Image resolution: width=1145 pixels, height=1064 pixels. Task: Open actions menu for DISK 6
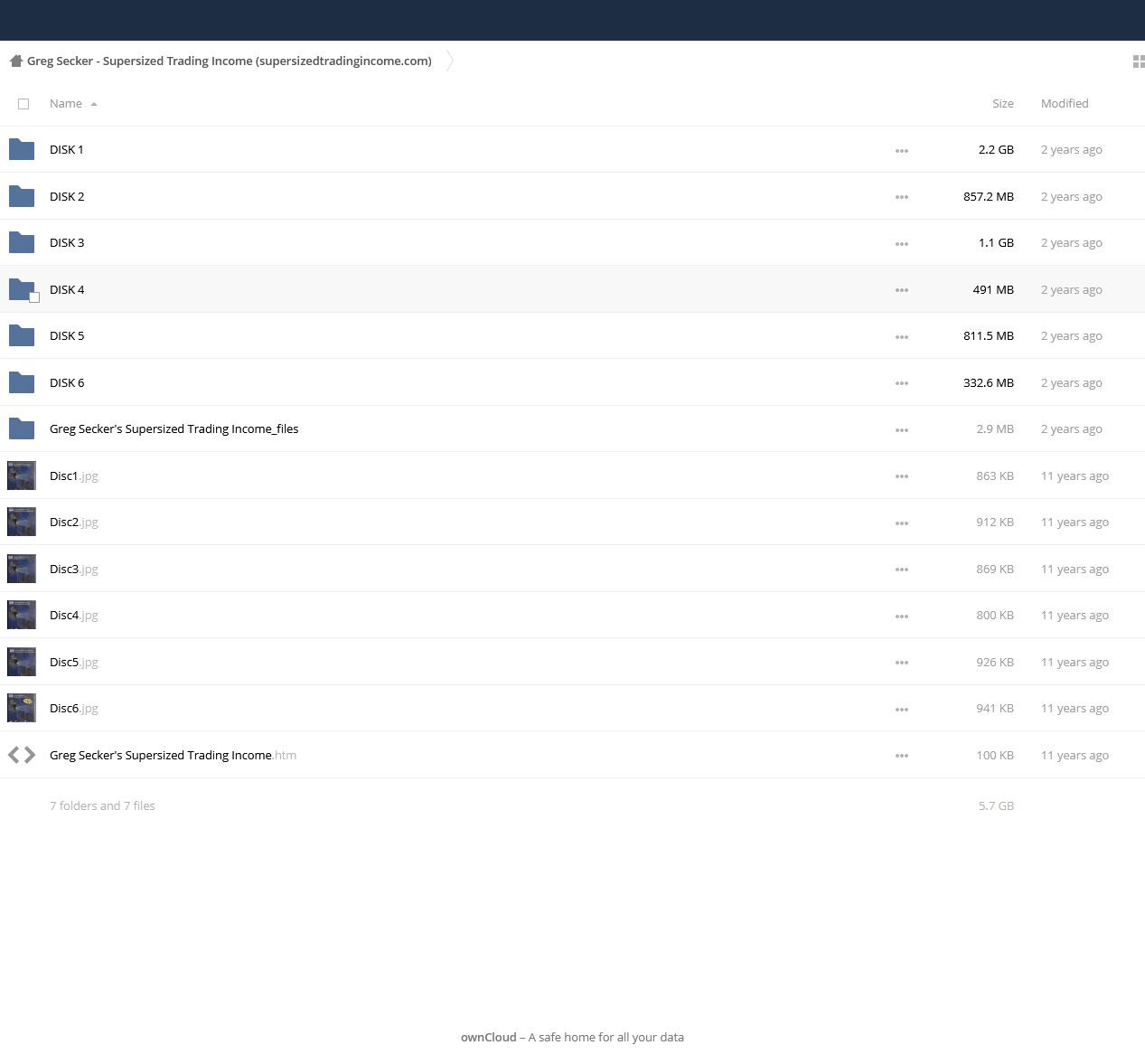click(902, 383)
